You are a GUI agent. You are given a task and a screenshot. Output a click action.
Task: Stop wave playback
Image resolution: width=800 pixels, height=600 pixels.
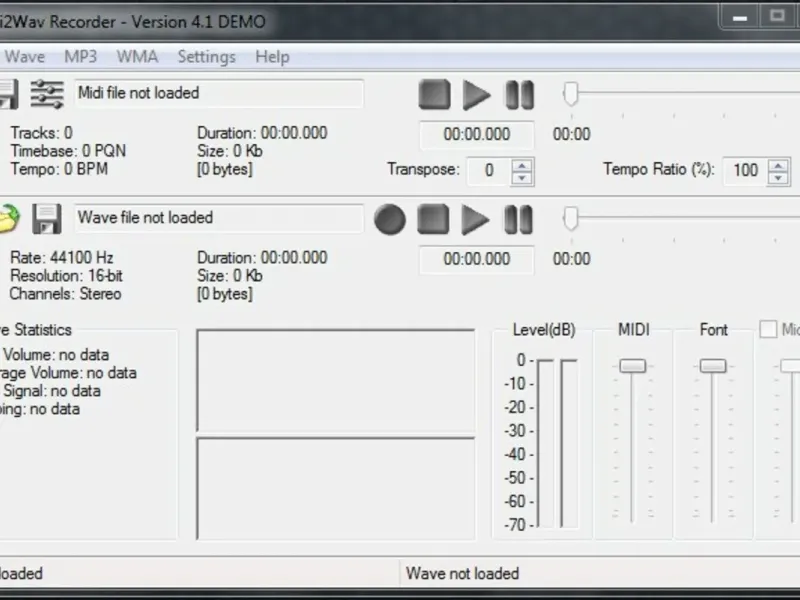[433, 219]
